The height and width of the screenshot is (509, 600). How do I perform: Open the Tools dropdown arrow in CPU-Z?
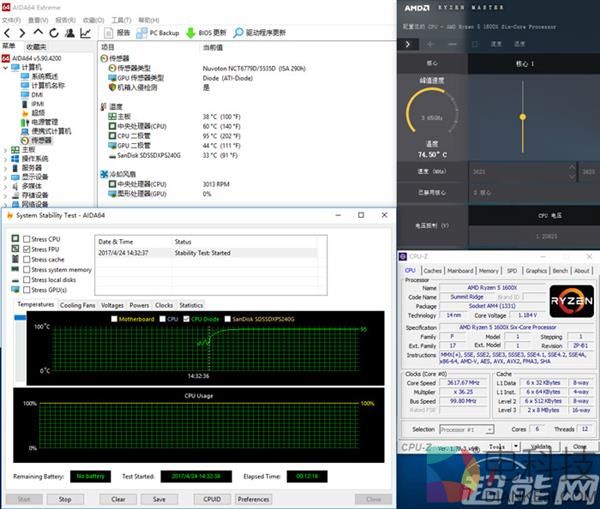point(516,446)
